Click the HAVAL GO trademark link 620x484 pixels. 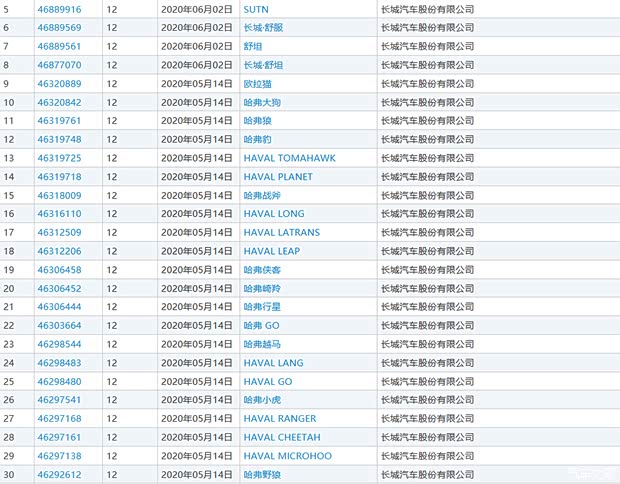pyautogui.click(x=268, y=382)
